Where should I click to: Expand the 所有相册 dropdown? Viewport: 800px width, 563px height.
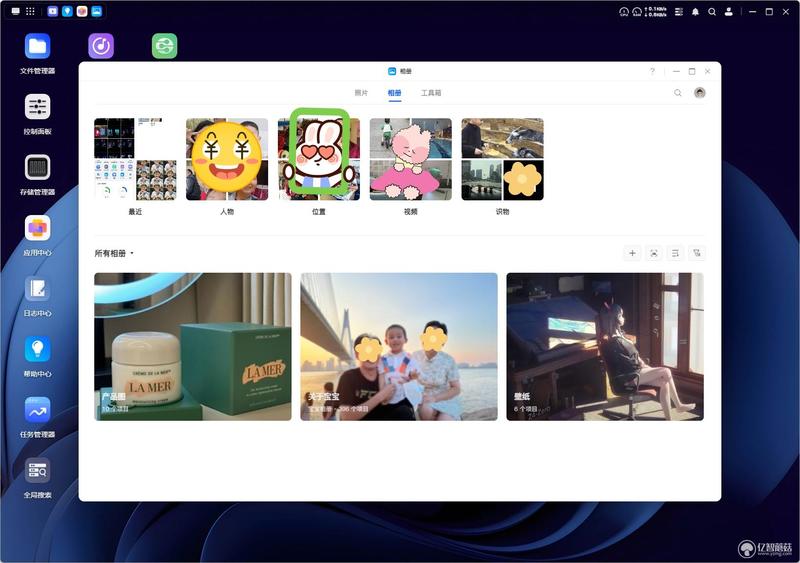click(114, 253)
